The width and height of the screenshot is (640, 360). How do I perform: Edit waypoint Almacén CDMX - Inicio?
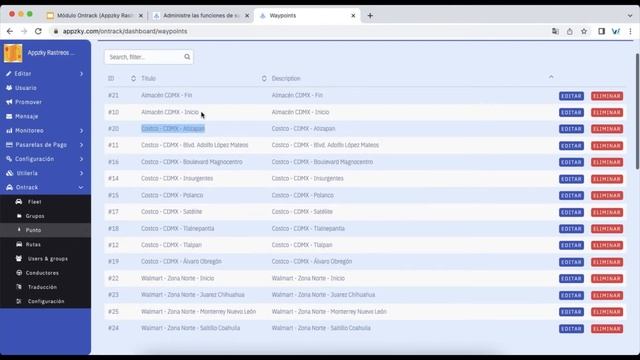[x=571, y=112]
